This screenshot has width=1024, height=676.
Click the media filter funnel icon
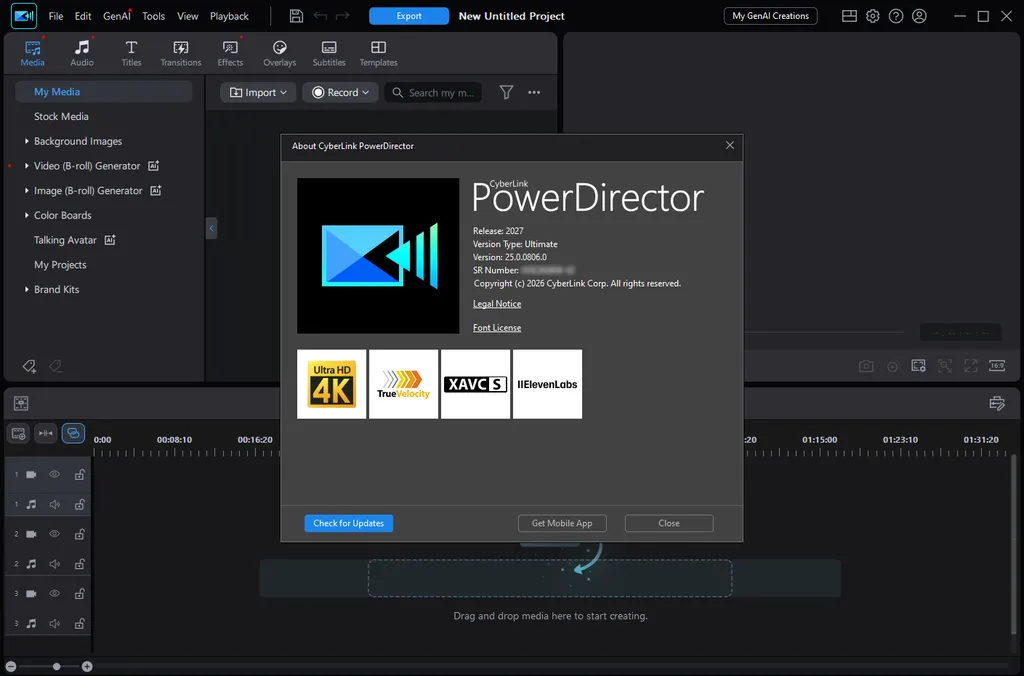[x=506, y=93]
